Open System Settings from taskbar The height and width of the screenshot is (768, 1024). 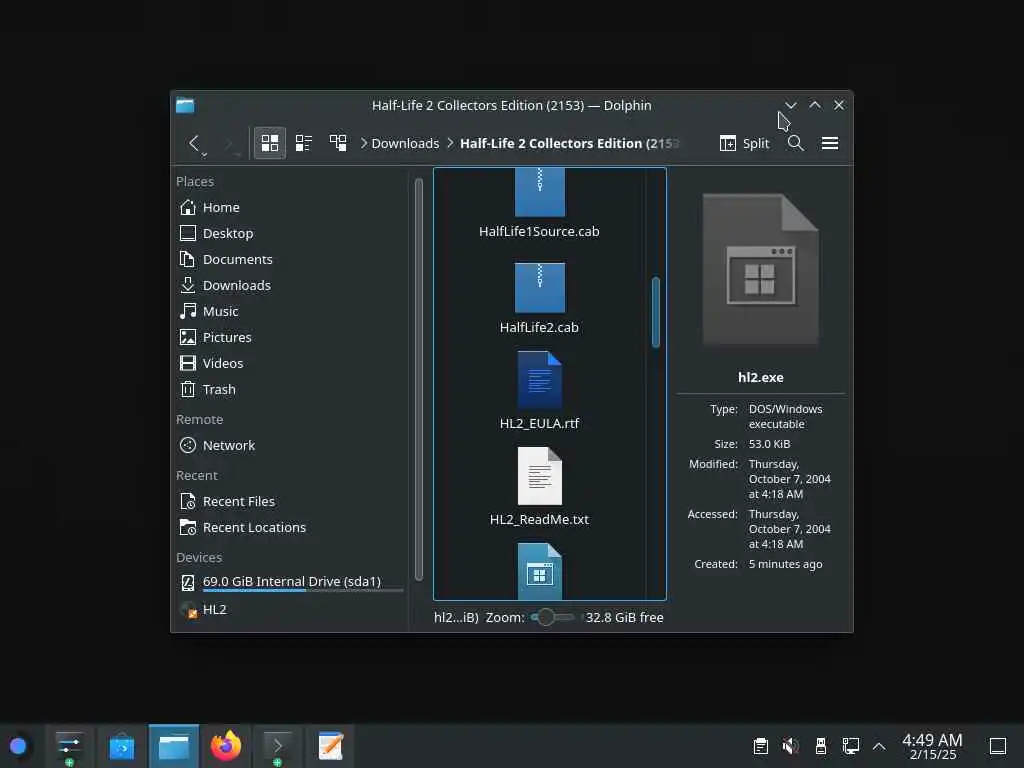click(69, 746)
